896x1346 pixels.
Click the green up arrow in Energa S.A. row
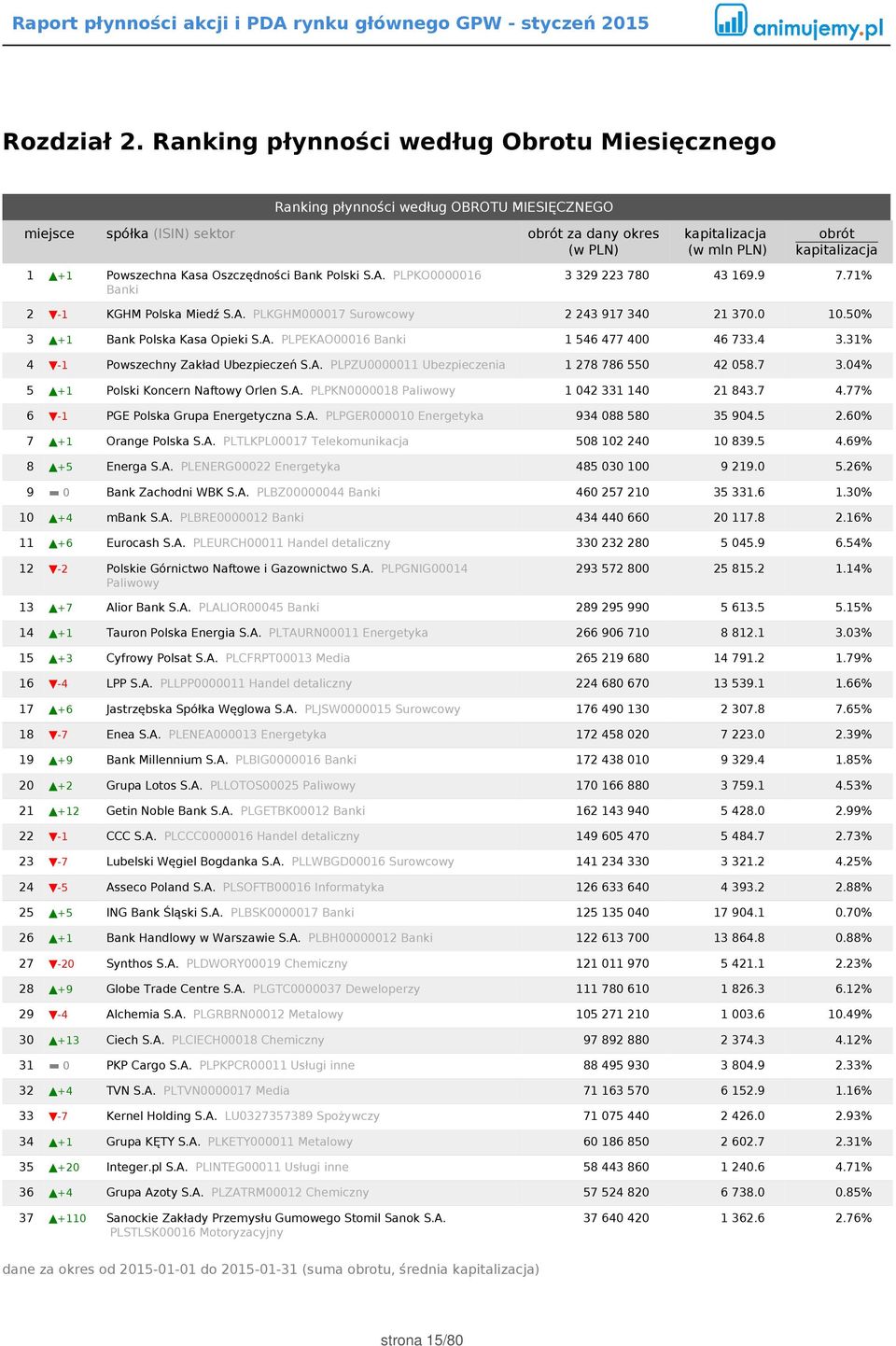[x=53, y=468]
